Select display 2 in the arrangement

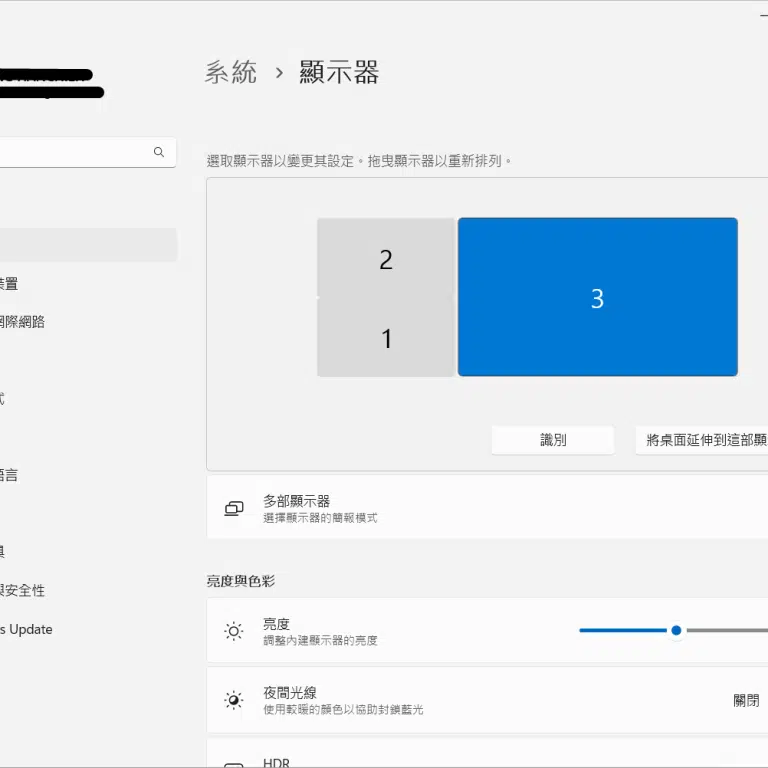[386, 259]
